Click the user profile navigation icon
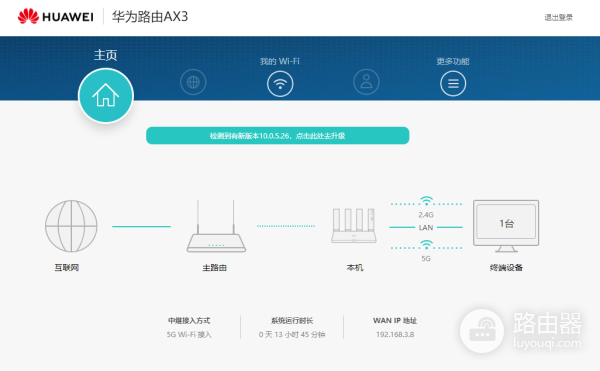 (366, 82)
